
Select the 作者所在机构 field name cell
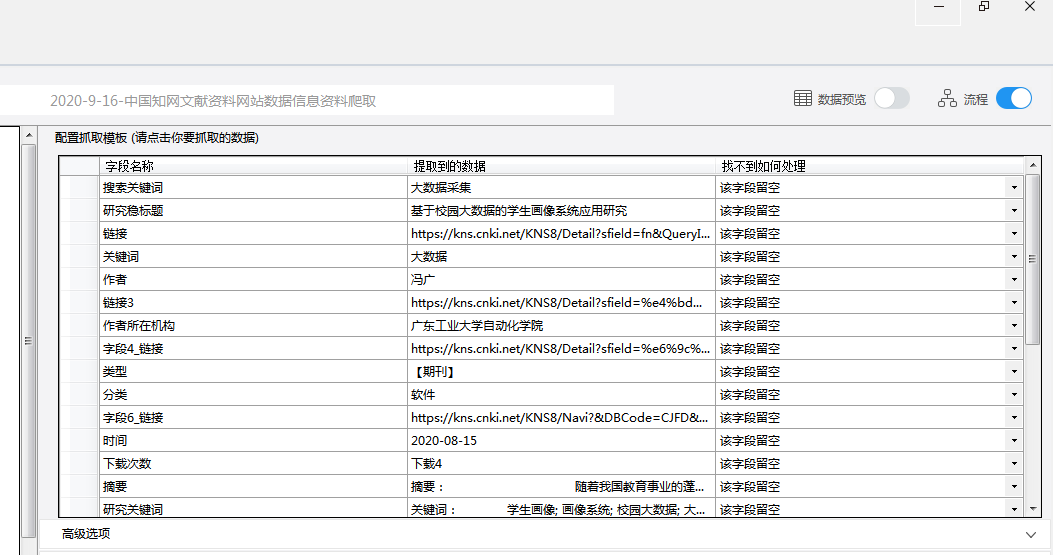[x=253, y=325]
